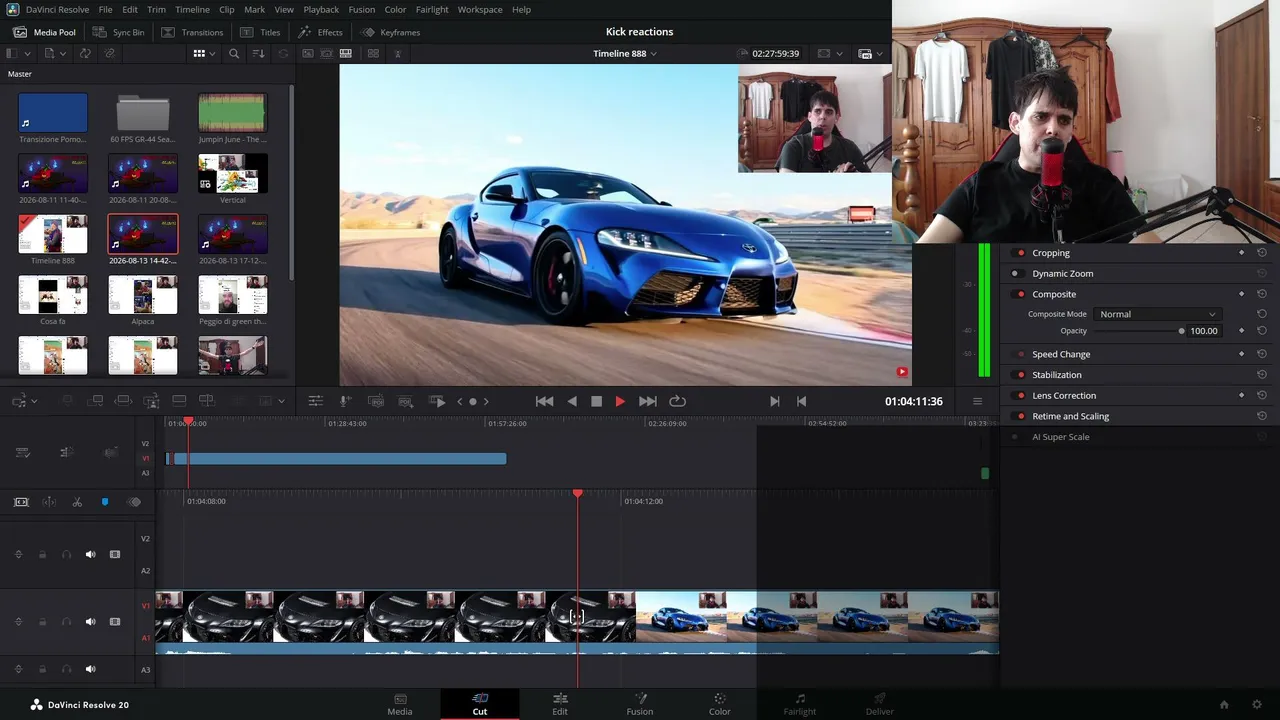Open the Keyframes panel
1280x720 pixels.
pyautogui.click(x=391, y=32)
